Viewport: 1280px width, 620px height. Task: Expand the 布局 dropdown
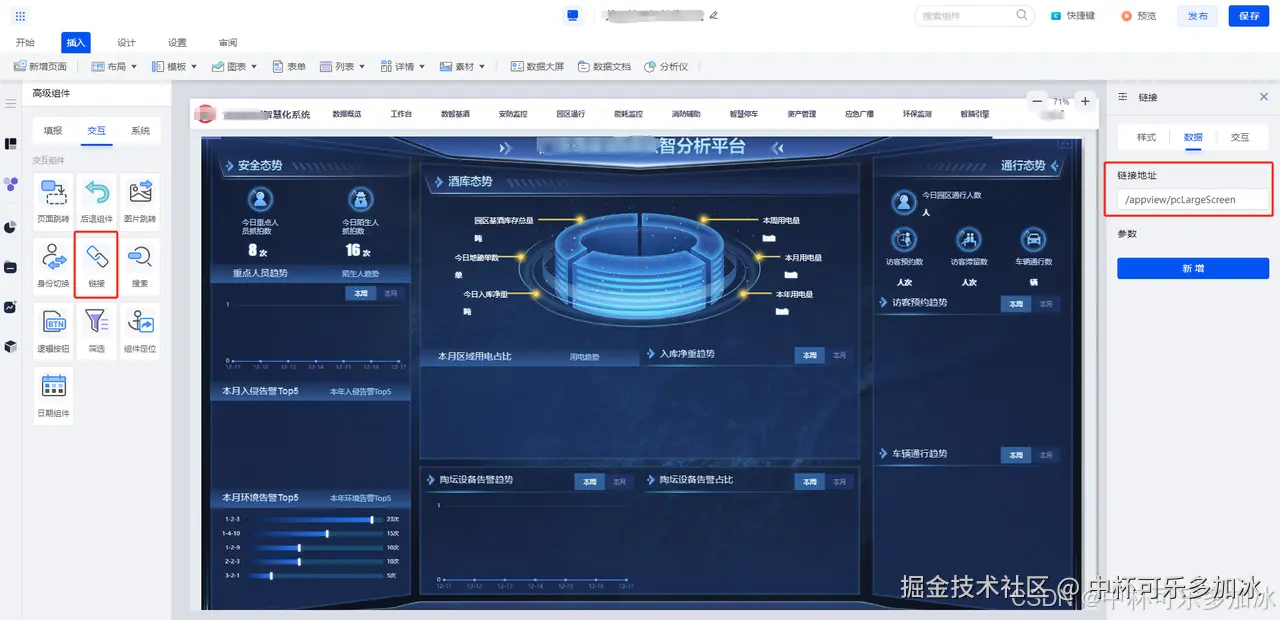[x=113, y=67]
